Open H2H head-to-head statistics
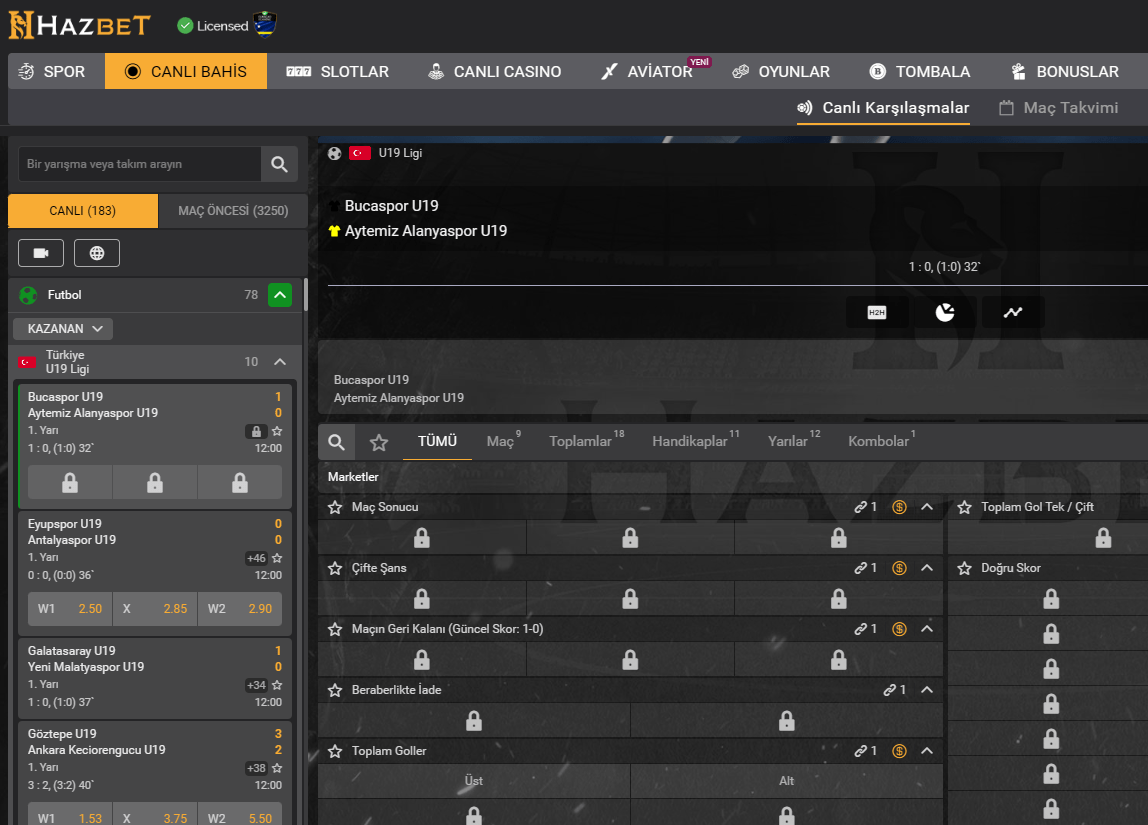The height and width of the screenshot is (825, 1148). (877, 312)
